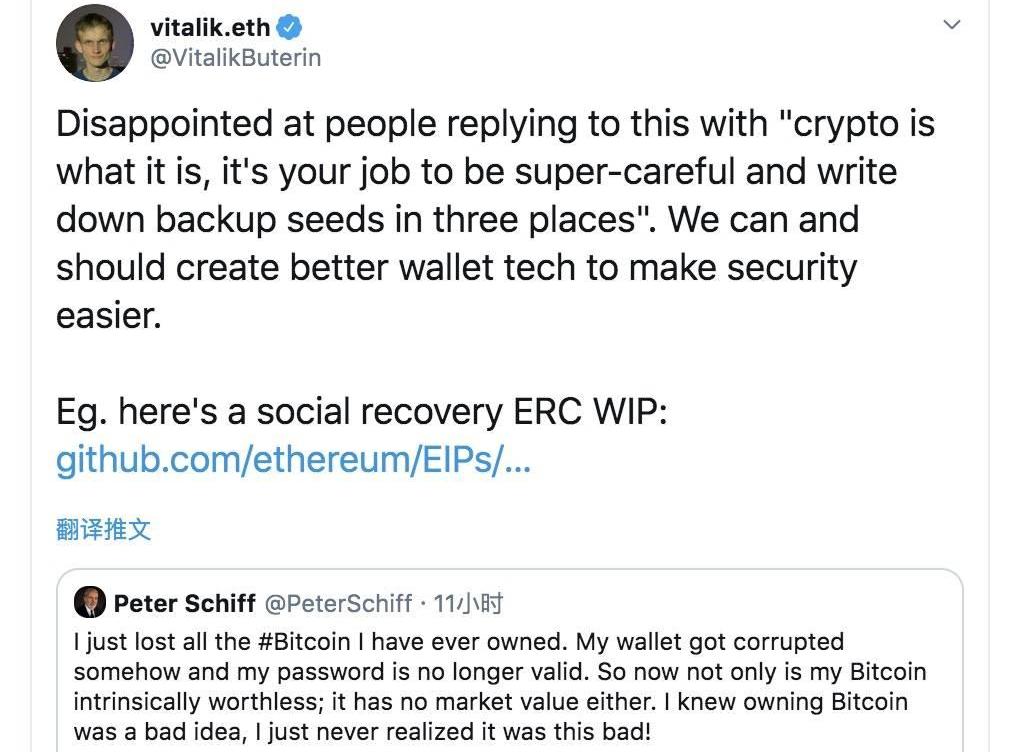
Task: Open vitalik.eth's profile avatar photo
Action: tap(95, 43)
